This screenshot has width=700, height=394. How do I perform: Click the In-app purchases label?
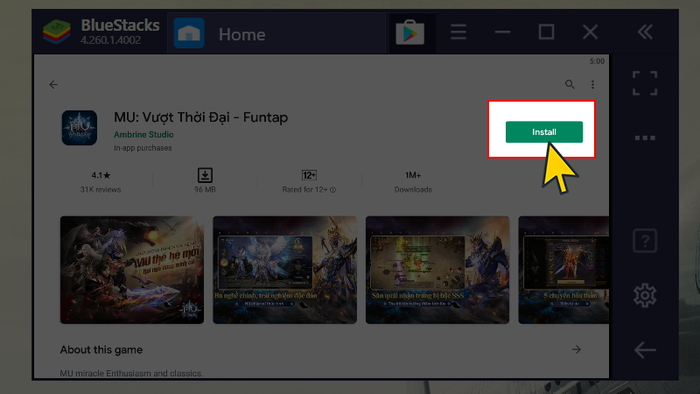coord(142,148)
